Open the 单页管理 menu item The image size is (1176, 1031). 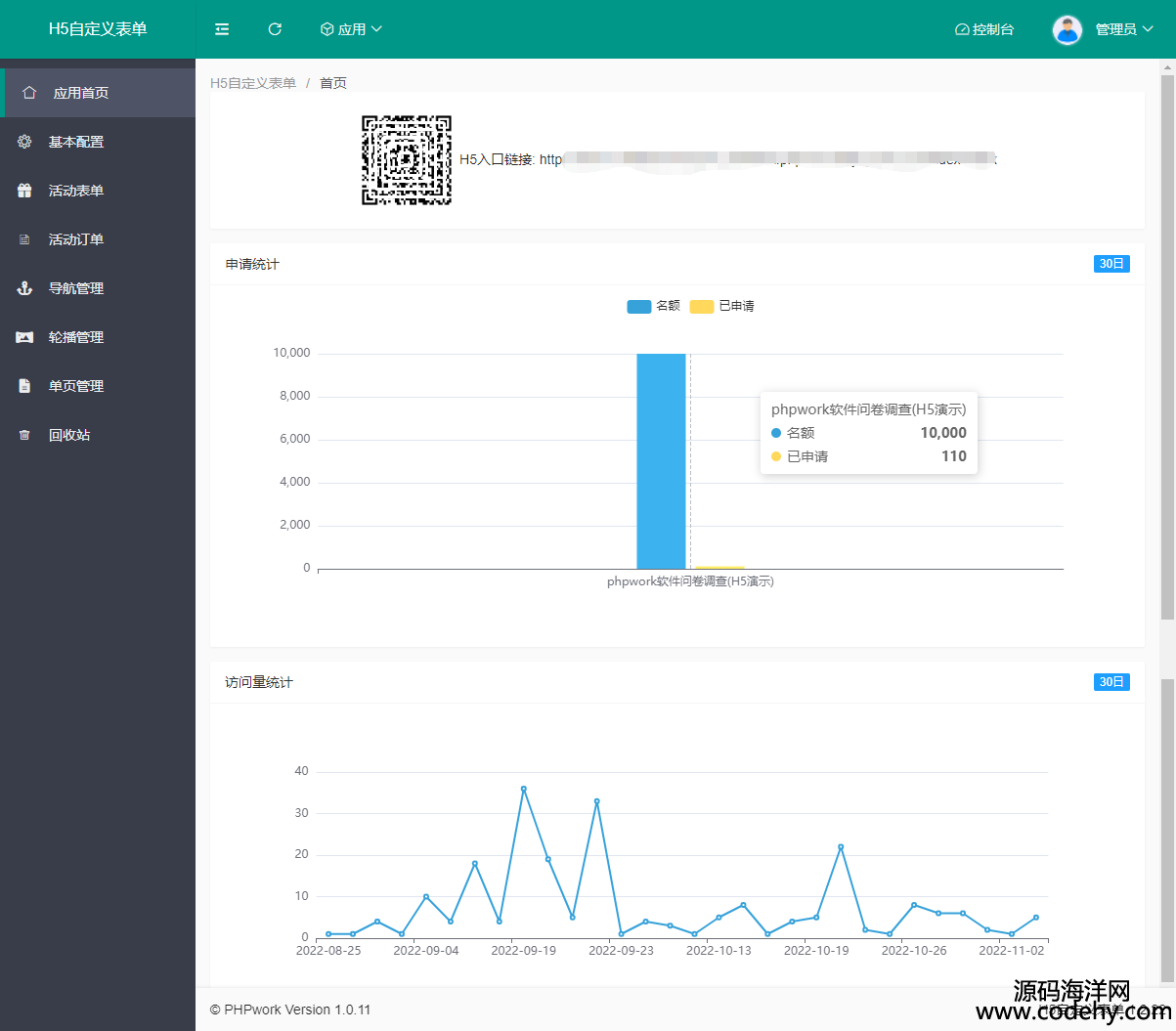76,386
